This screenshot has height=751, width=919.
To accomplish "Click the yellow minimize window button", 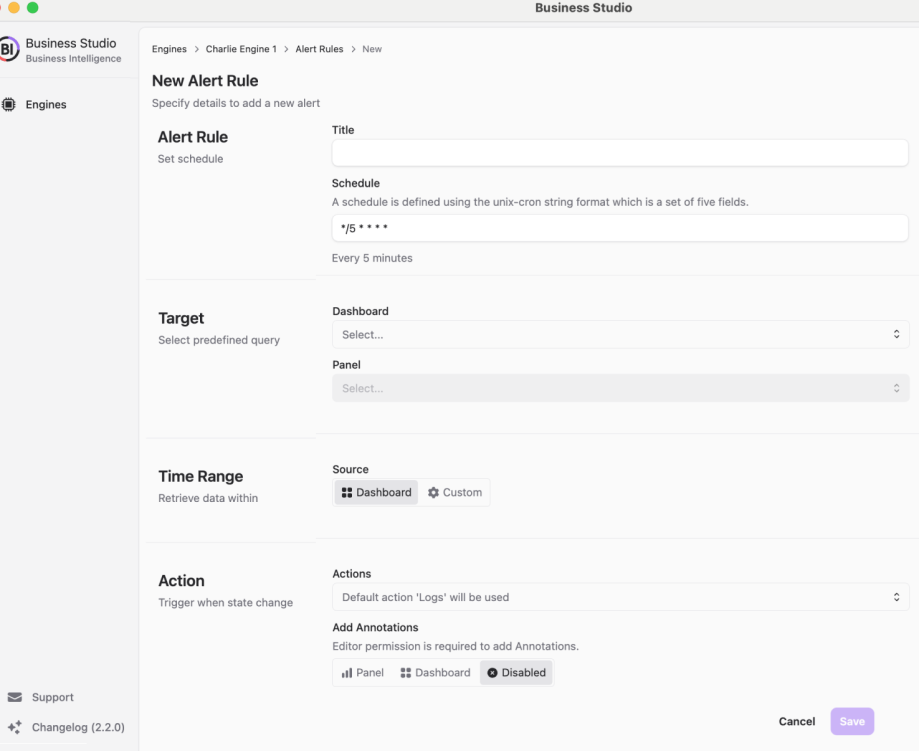I will pos(14,8).
